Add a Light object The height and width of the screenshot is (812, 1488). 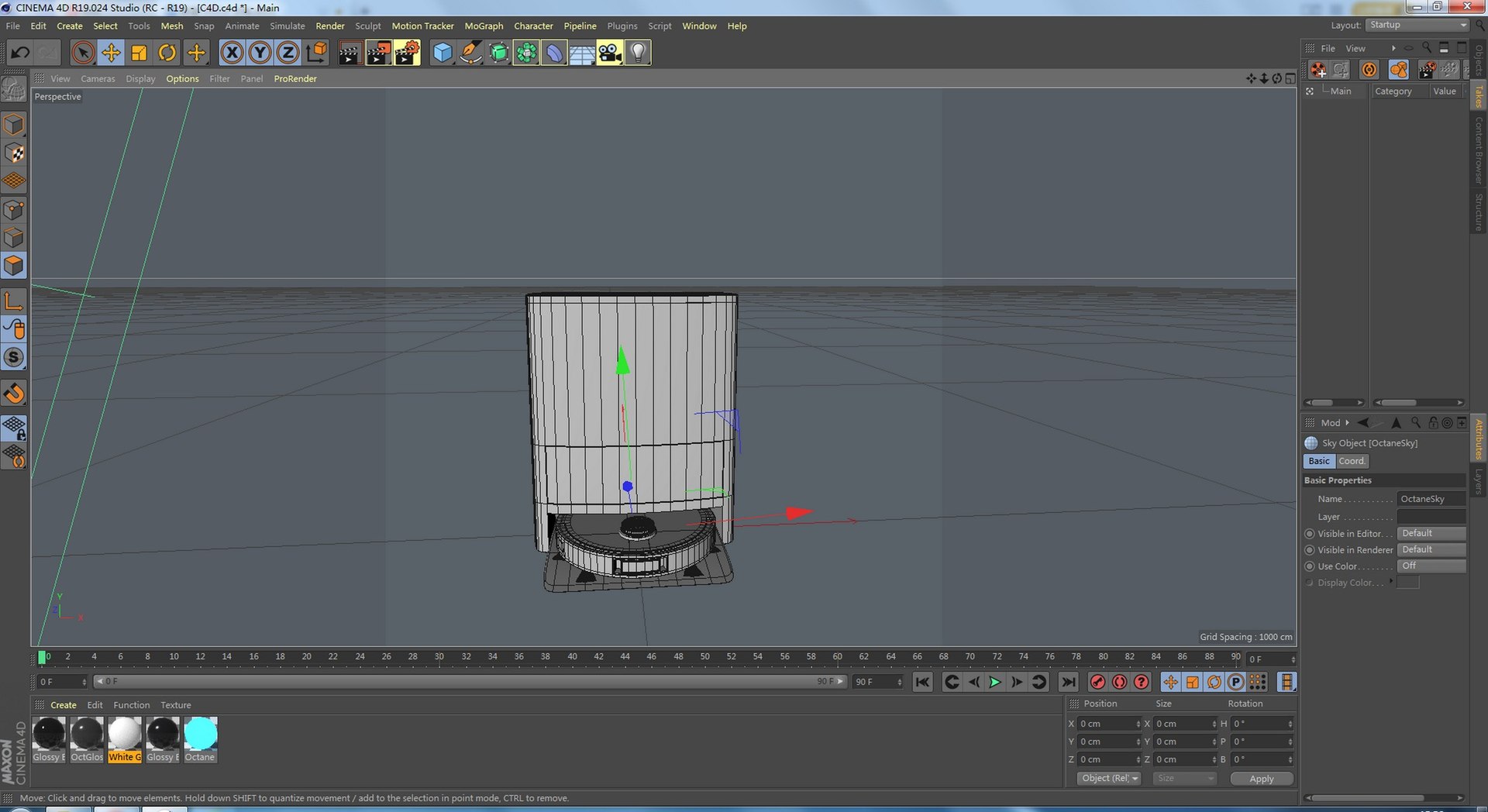[x=638, y=53]
